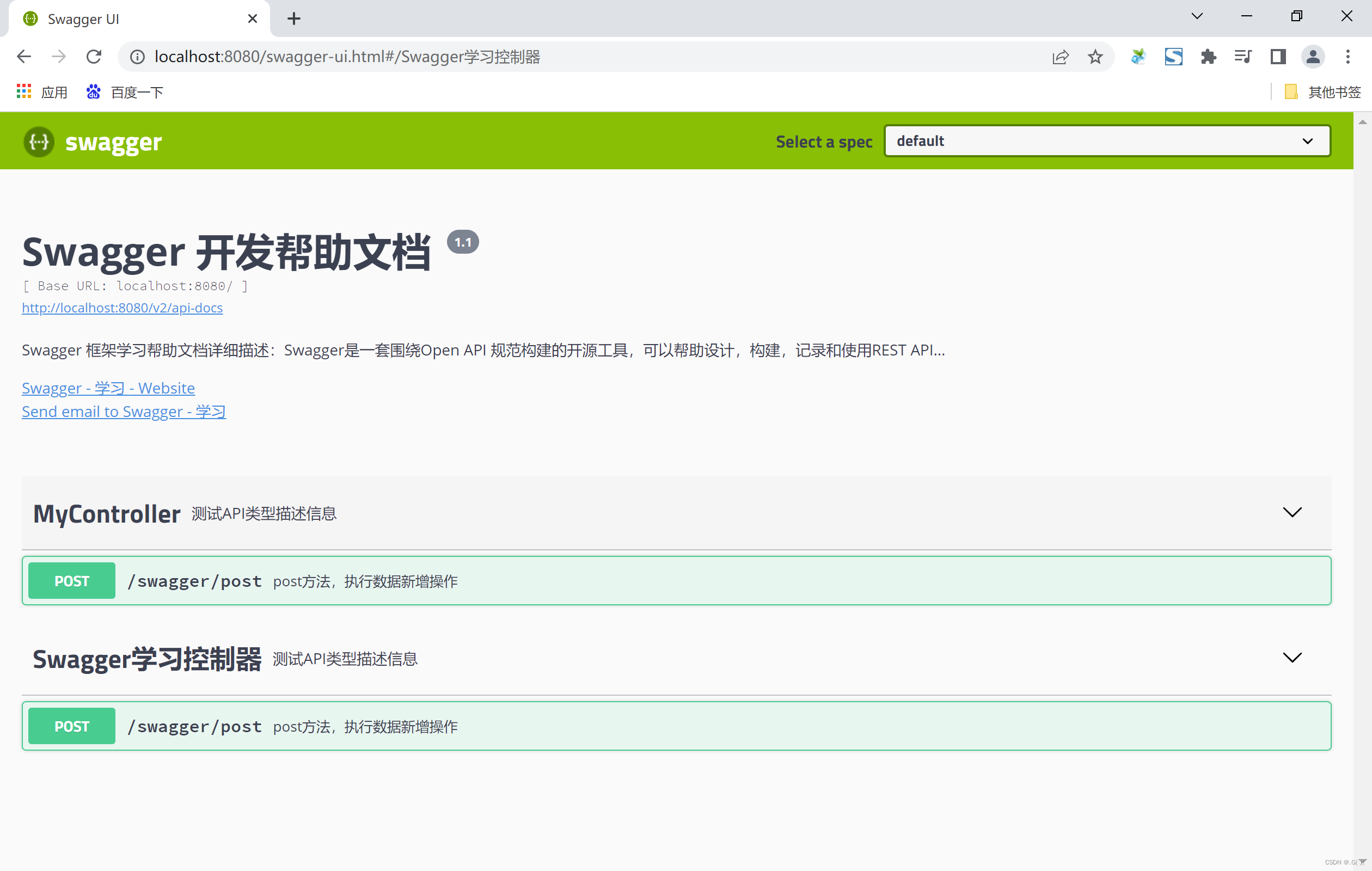
Task: Open the Select a spec dropdown
Action: pos(1106,140)
